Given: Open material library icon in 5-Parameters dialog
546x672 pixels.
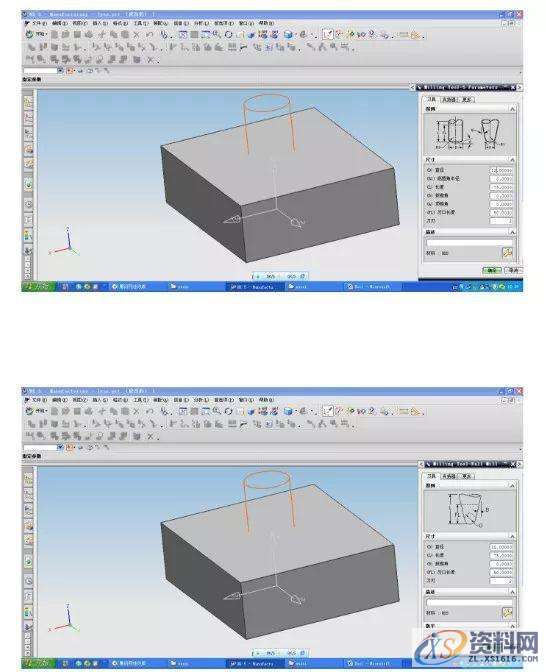Looking at the screenshot, I should [x=507, y=252].
